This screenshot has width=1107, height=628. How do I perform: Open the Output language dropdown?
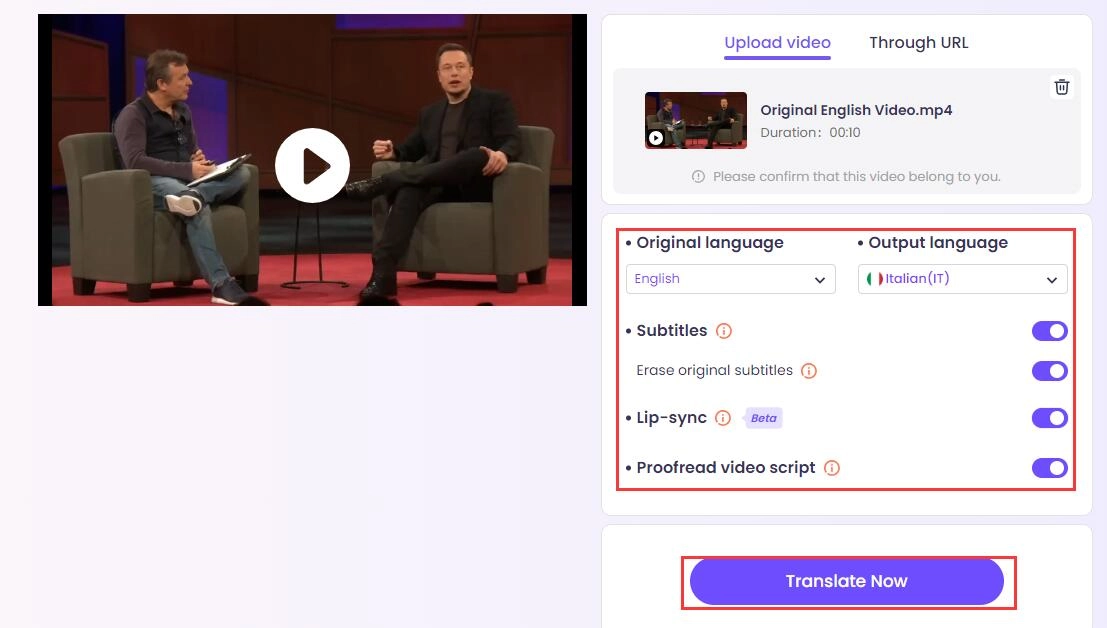[962, 279]
